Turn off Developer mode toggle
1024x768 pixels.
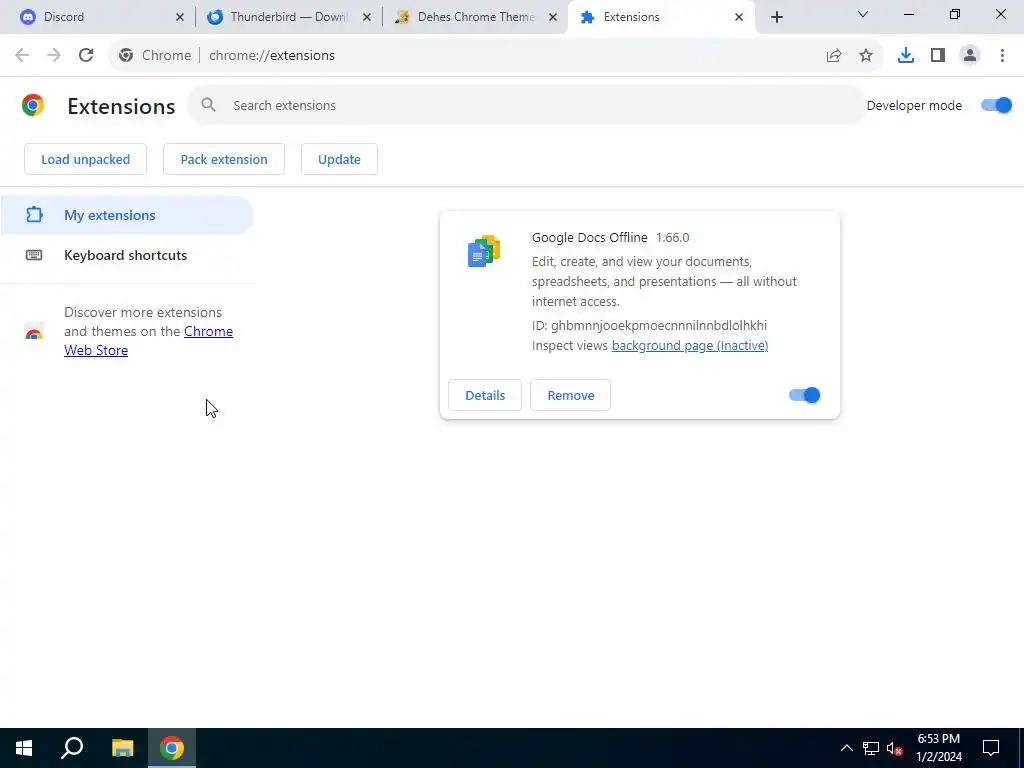(x=997, y=105)
